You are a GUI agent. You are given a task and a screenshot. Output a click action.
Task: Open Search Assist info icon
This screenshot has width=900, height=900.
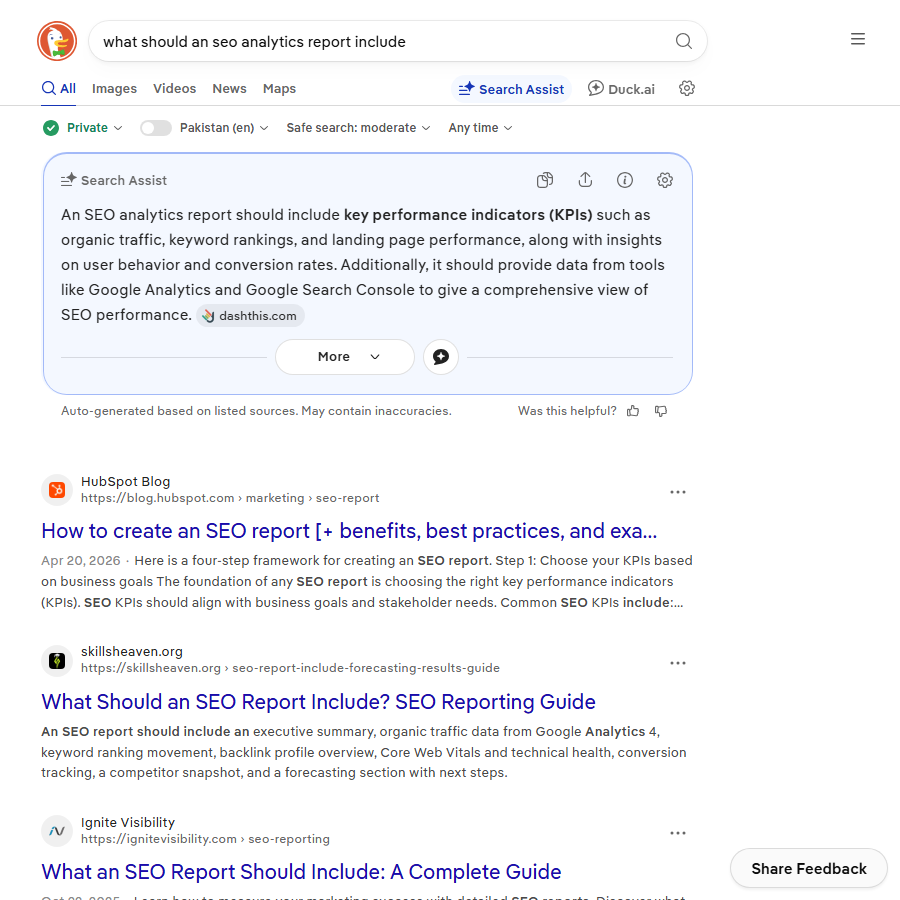(624, 180)
